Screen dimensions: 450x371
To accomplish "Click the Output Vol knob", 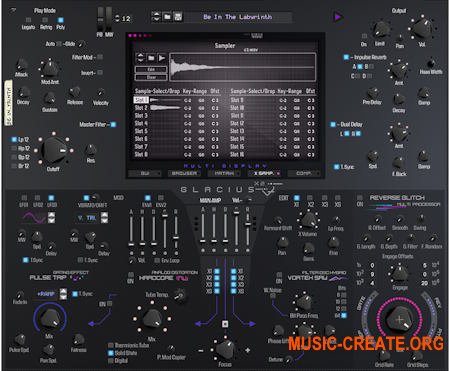I will click(x=422, y=29).
